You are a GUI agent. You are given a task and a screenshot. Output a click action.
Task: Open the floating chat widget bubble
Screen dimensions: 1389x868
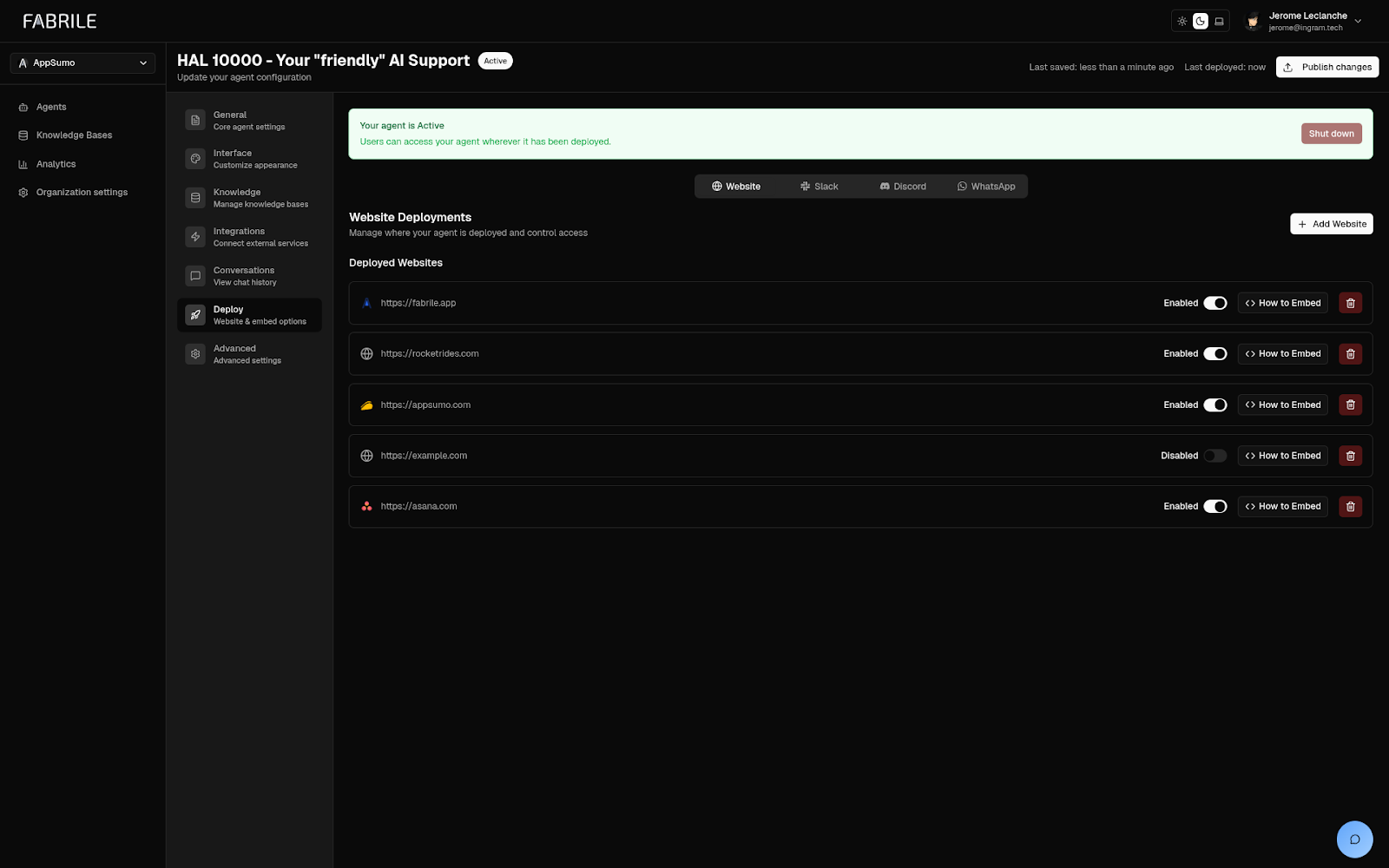[1355, 838]
